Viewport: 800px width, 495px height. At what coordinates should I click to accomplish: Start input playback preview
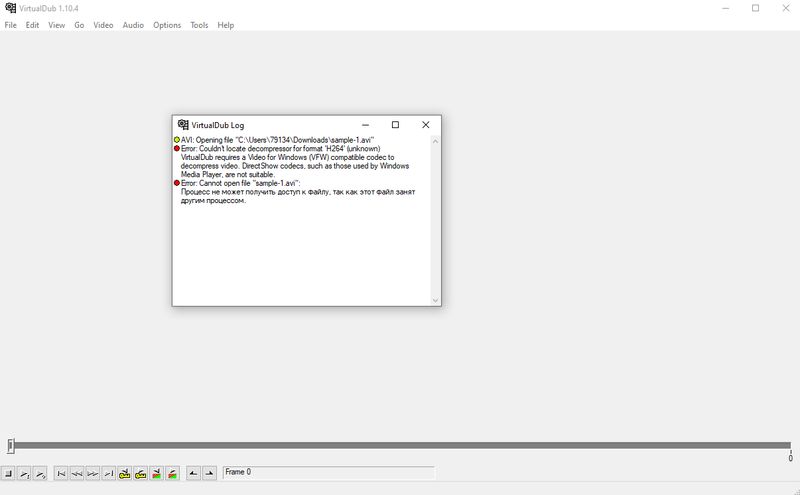click(x=24, y=473)
